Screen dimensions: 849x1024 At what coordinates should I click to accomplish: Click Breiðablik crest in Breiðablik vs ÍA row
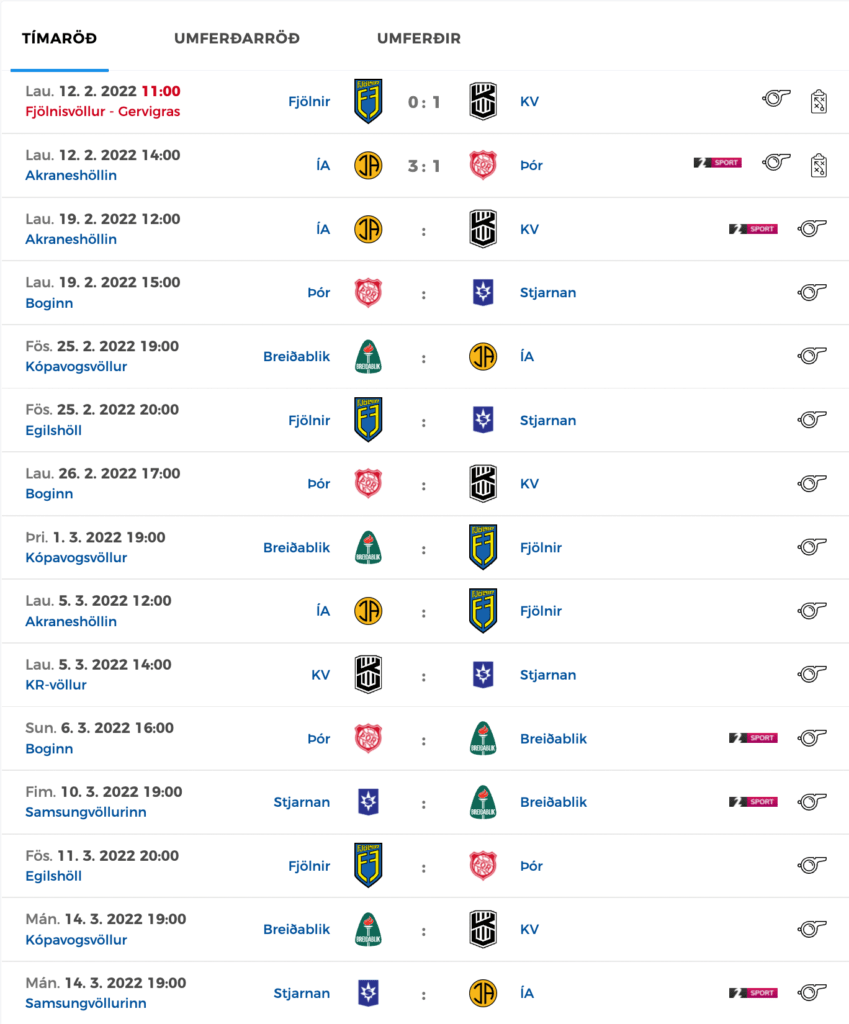click(x=368, y=357)
